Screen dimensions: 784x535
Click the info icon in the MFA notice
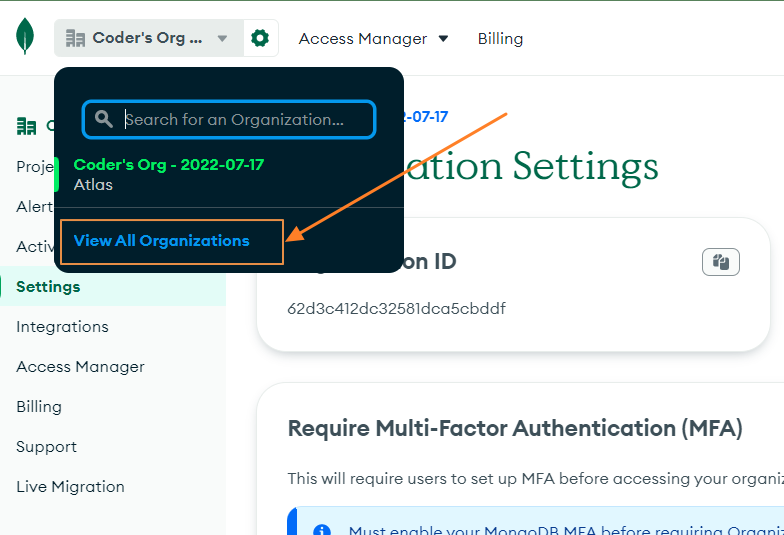pyautogui.click(x=322, y=530)
